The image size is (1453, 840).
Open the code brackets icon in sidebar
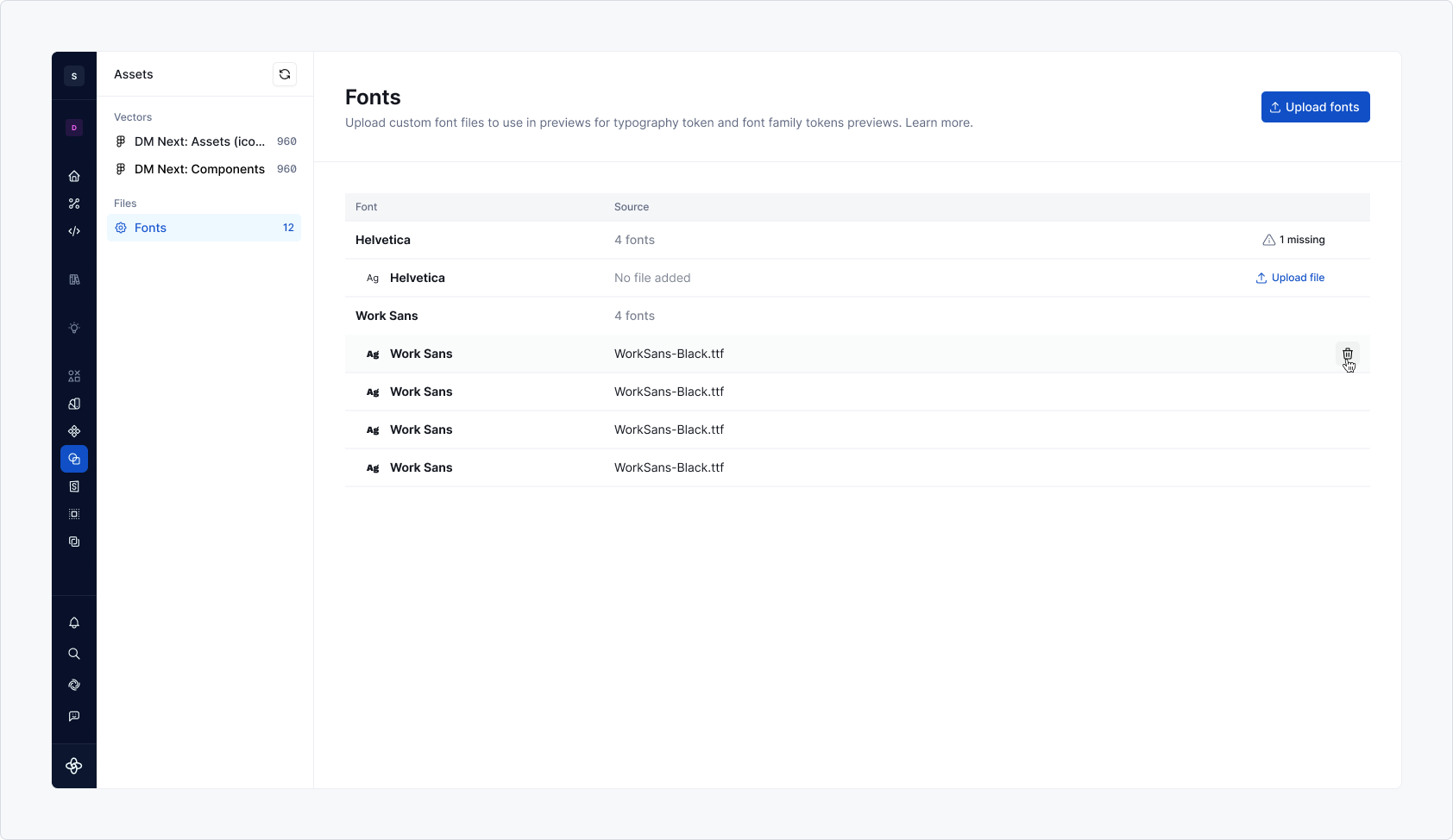[x=74, y=231]
